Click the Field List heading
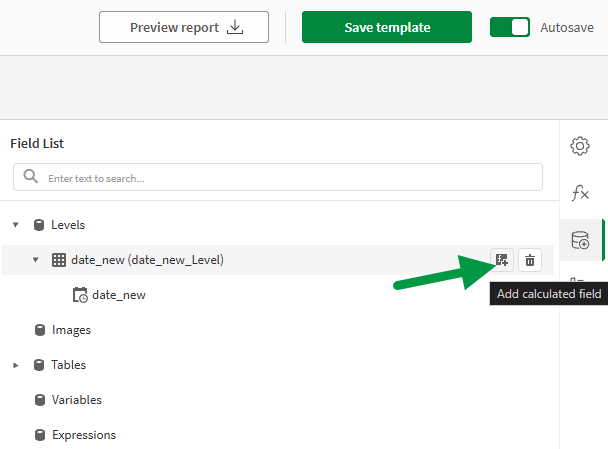The image size is (608, 449). (x=37, y=143)
